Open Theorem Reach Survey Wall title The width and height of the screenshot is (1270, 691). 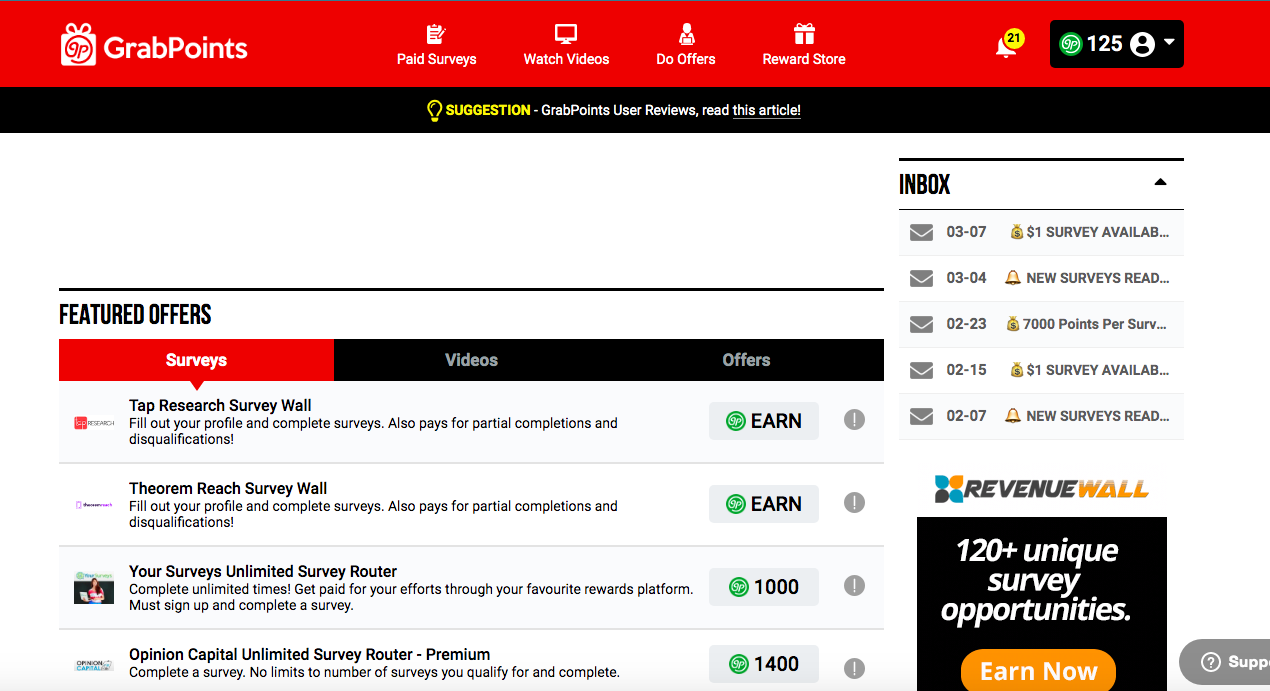tap(228, 489)
